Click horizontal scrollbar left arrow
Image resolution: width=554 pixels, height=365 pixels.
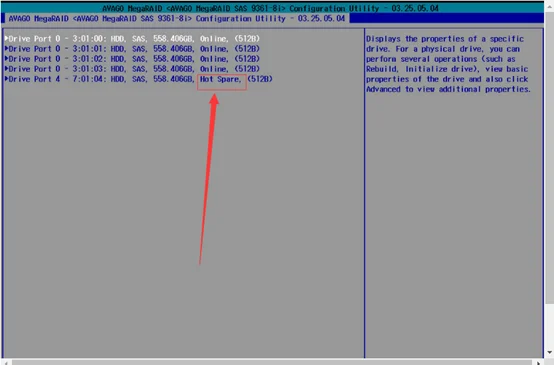click(x=6, y=363)
